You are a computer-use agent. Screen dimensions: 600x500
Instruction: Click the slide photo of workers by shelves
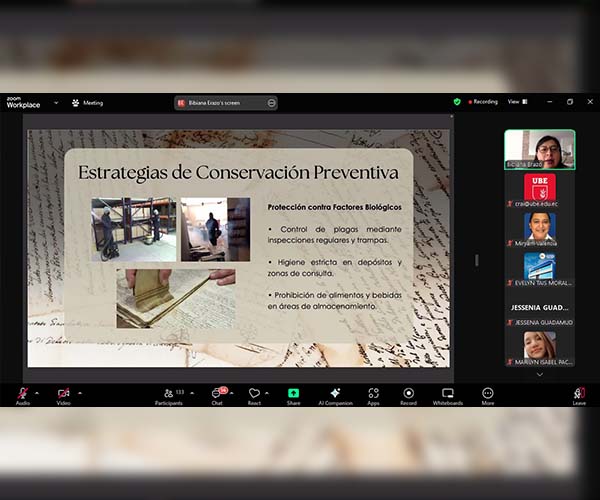134,230
